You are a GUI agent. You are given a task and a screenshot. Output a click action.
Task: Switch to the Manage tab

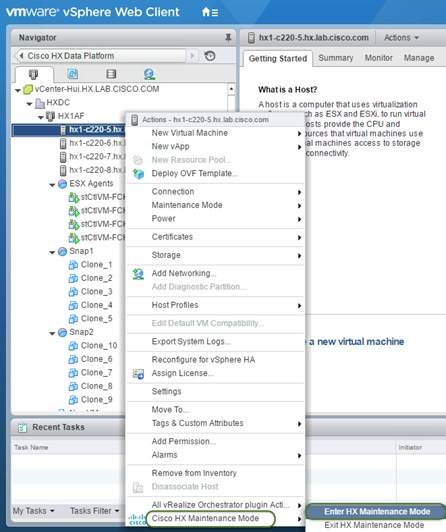(419, 58)
